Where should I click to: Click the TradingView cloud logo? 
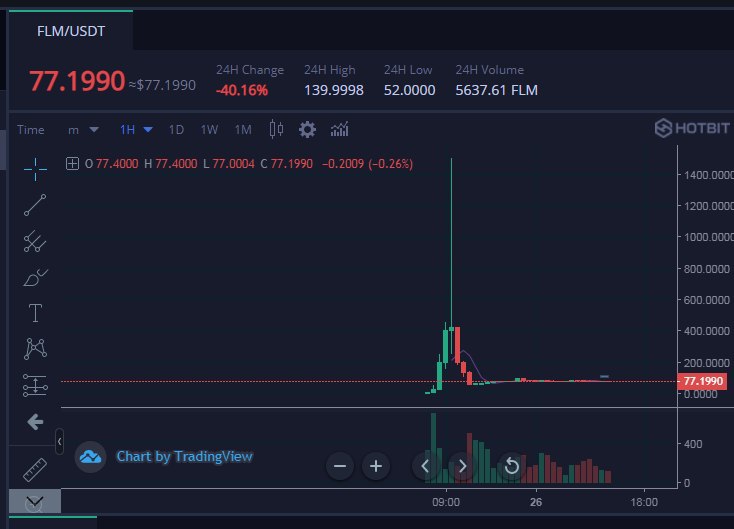tap(90, 457)
